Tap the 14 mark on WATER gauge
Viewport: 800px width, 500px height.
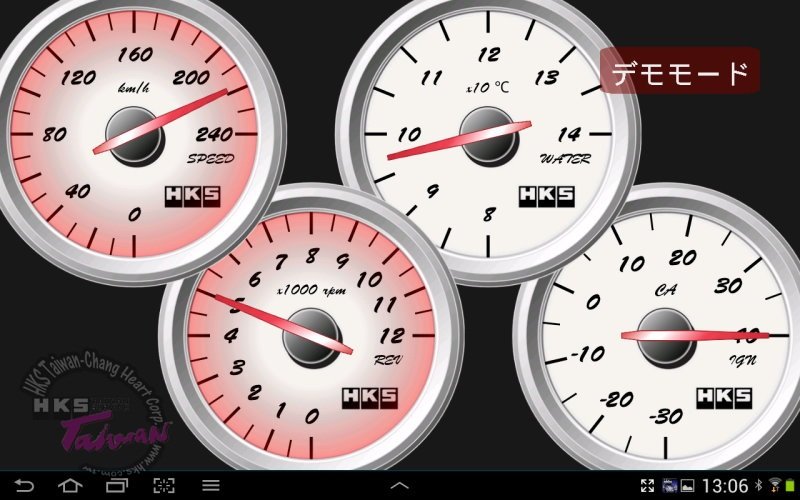pyautogui.click(x=569, y=135)
